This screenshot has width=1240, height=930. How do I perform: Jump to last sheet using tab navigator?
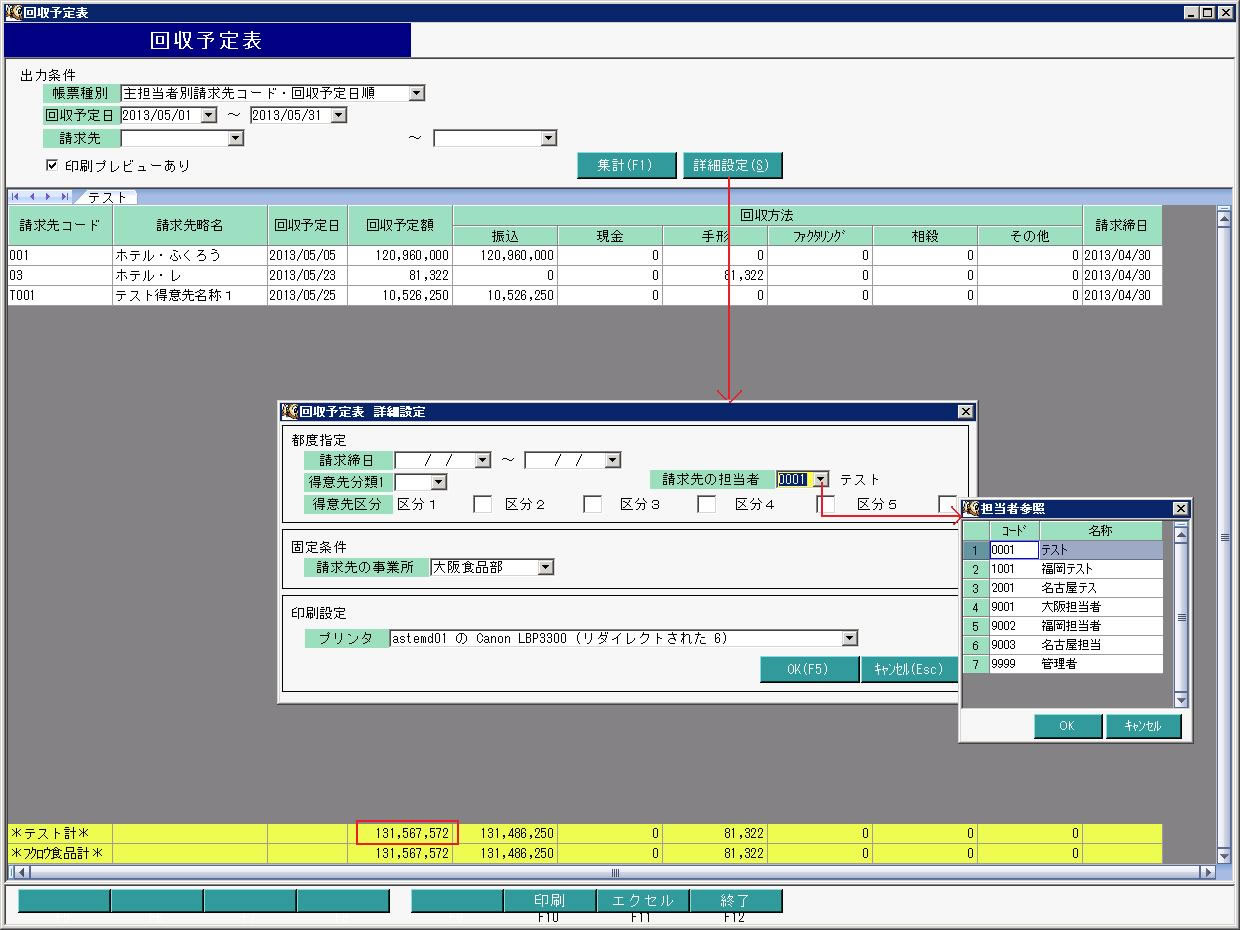coord(64,197)
